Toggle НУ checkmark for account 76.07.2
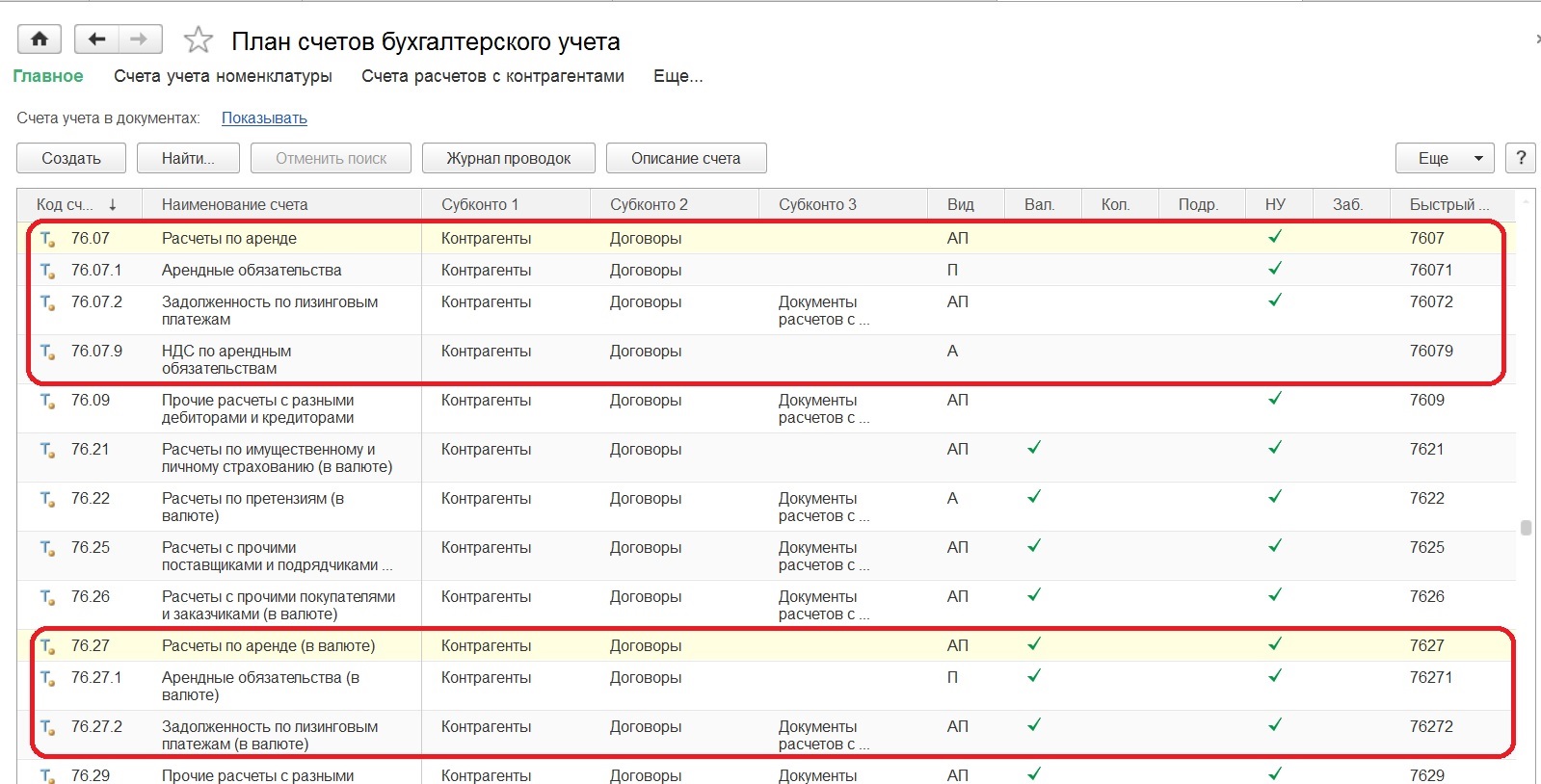Viewport: 1541px width, 784px height. click(1275, 301)
